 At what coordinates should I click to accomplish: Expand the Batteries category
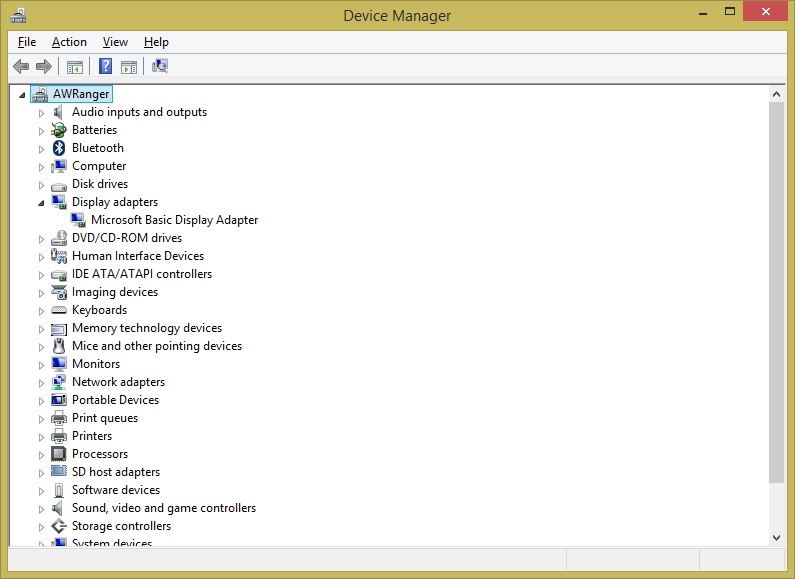[x=42, y=131]
